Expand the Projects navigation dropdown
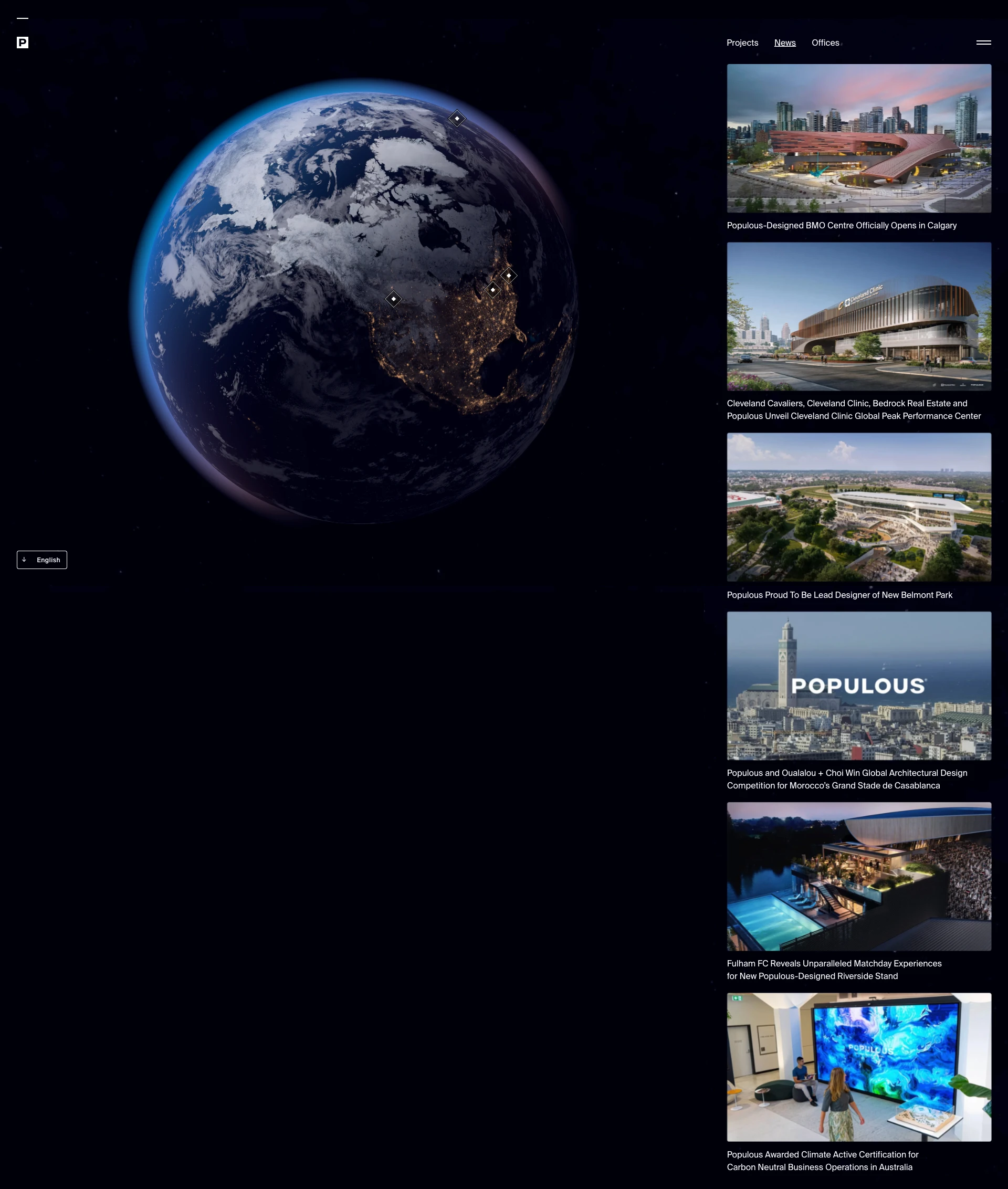The height and width of the screenshot is (1189, 1008). point(742,42)
